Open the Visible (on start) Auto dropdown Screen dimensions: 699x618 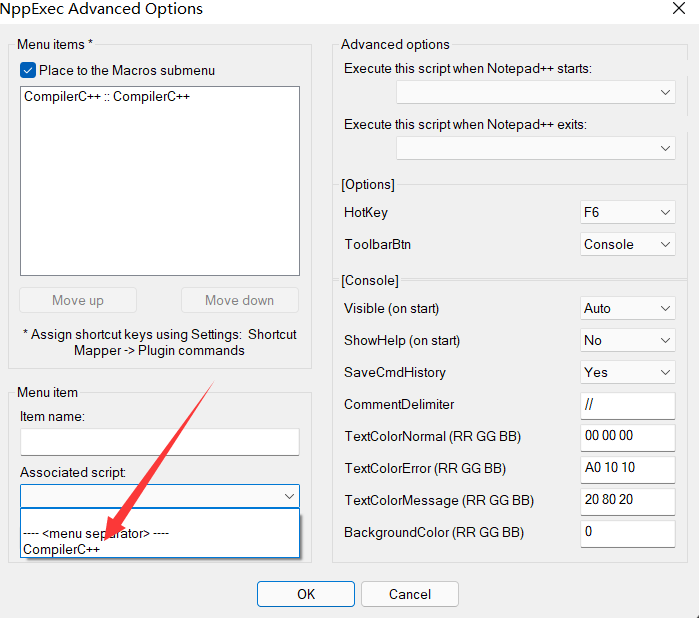(x=628, y=308)
